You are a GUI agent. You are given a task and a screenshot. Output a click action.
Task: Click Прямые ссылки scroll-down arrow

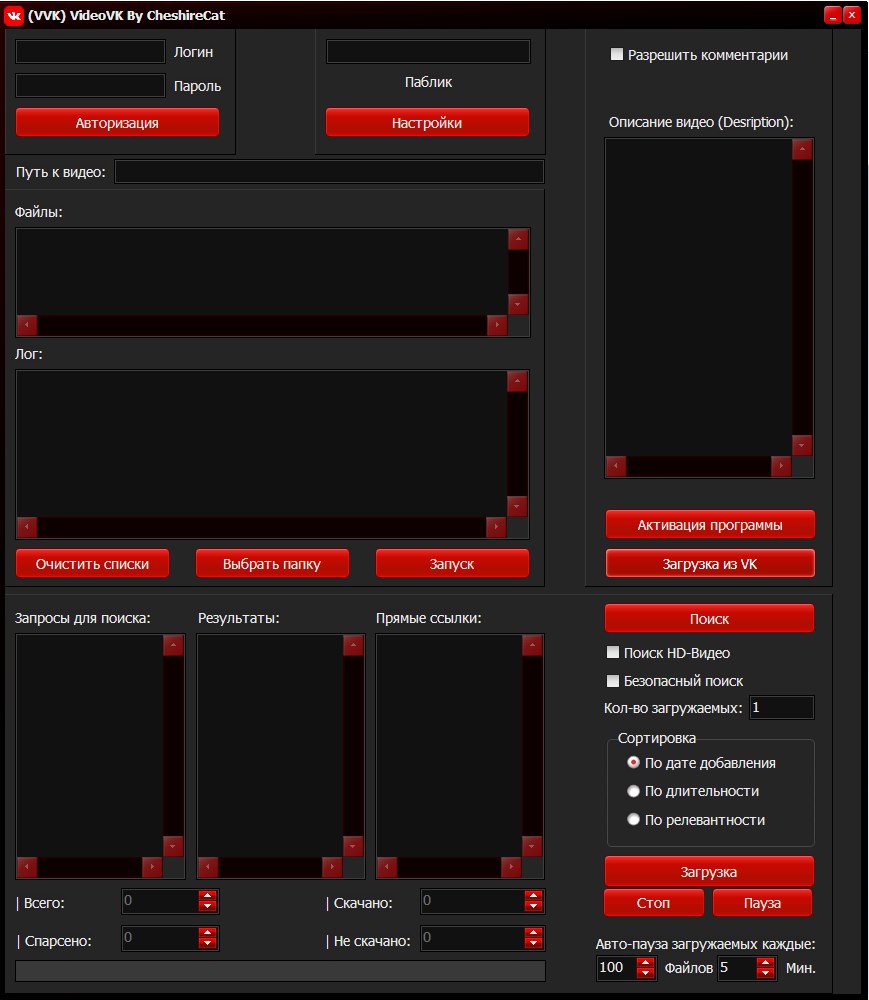click(532, 846)
